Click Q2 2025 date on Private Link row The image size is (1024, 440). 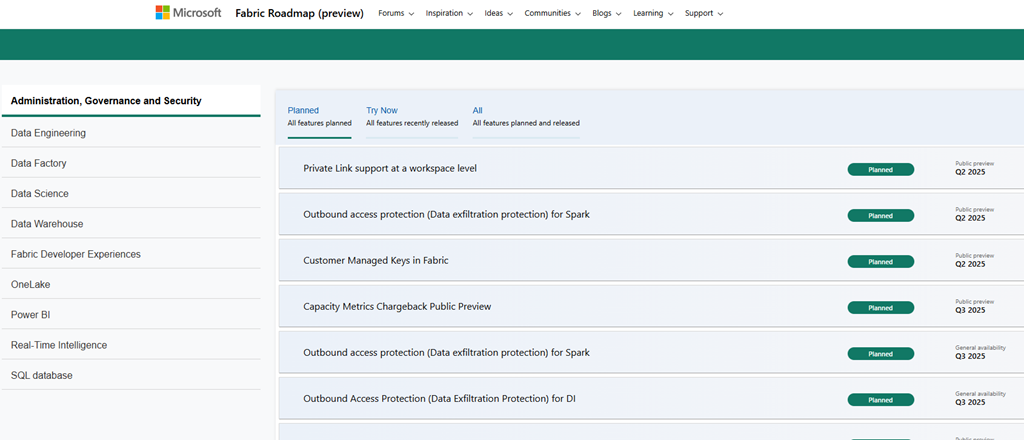[970, 172]
